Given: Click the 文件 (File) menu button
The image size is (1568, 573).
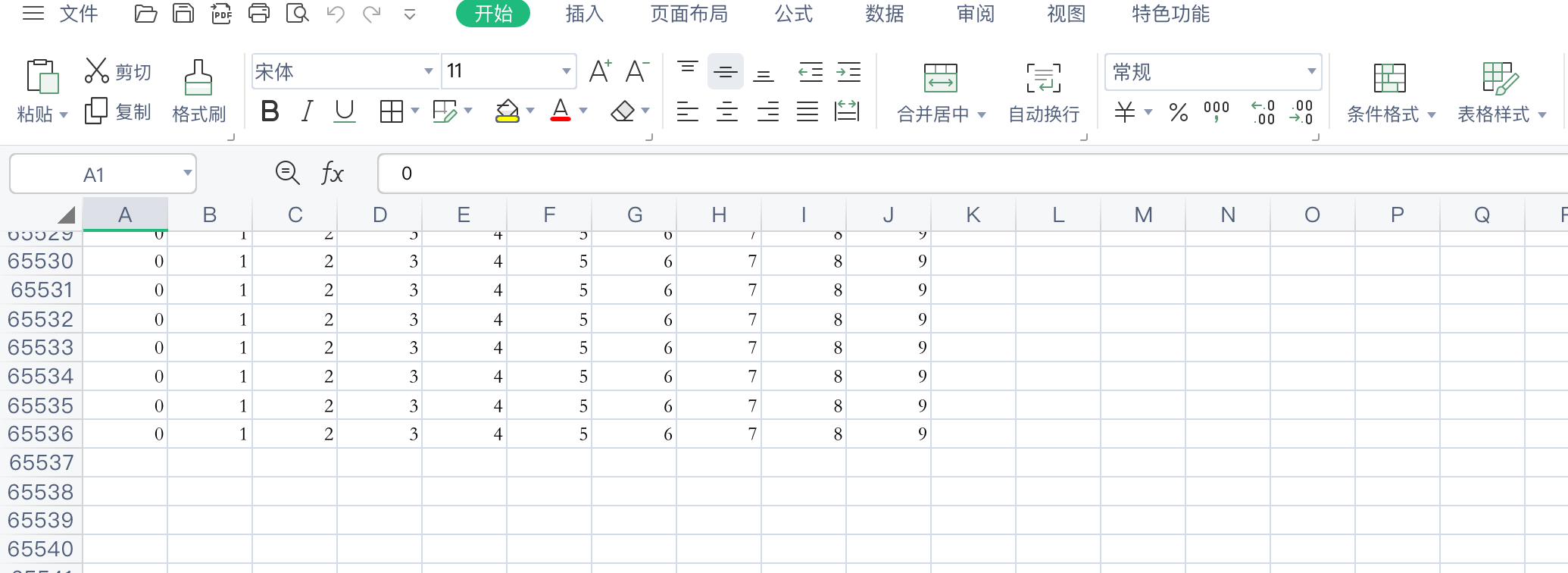Looking at the screenshot, I should (78, 14).
